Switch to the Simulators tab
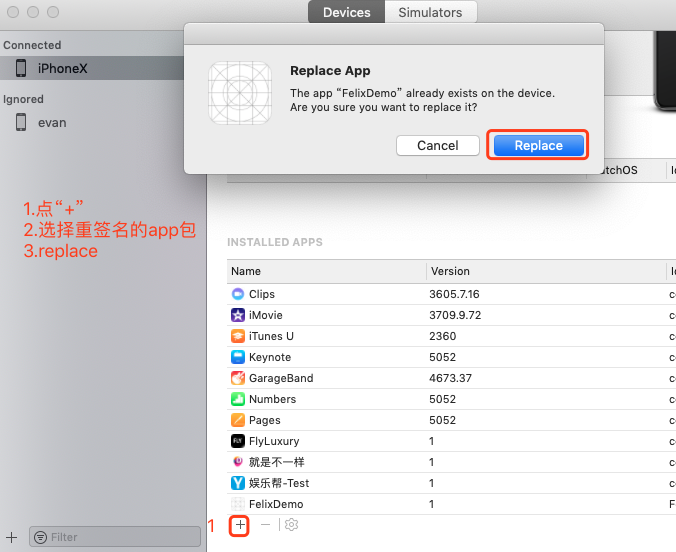This screenshot has width=676, height=552. [x=430, y=12]
